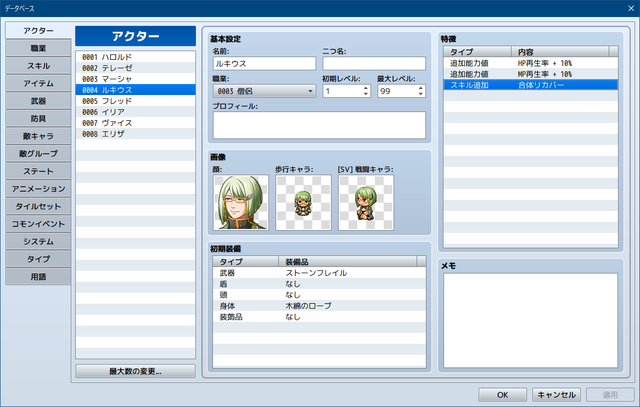Select actor 0002 テレーゼ
The width and height of the screenshot is (640, 407).
136,68
